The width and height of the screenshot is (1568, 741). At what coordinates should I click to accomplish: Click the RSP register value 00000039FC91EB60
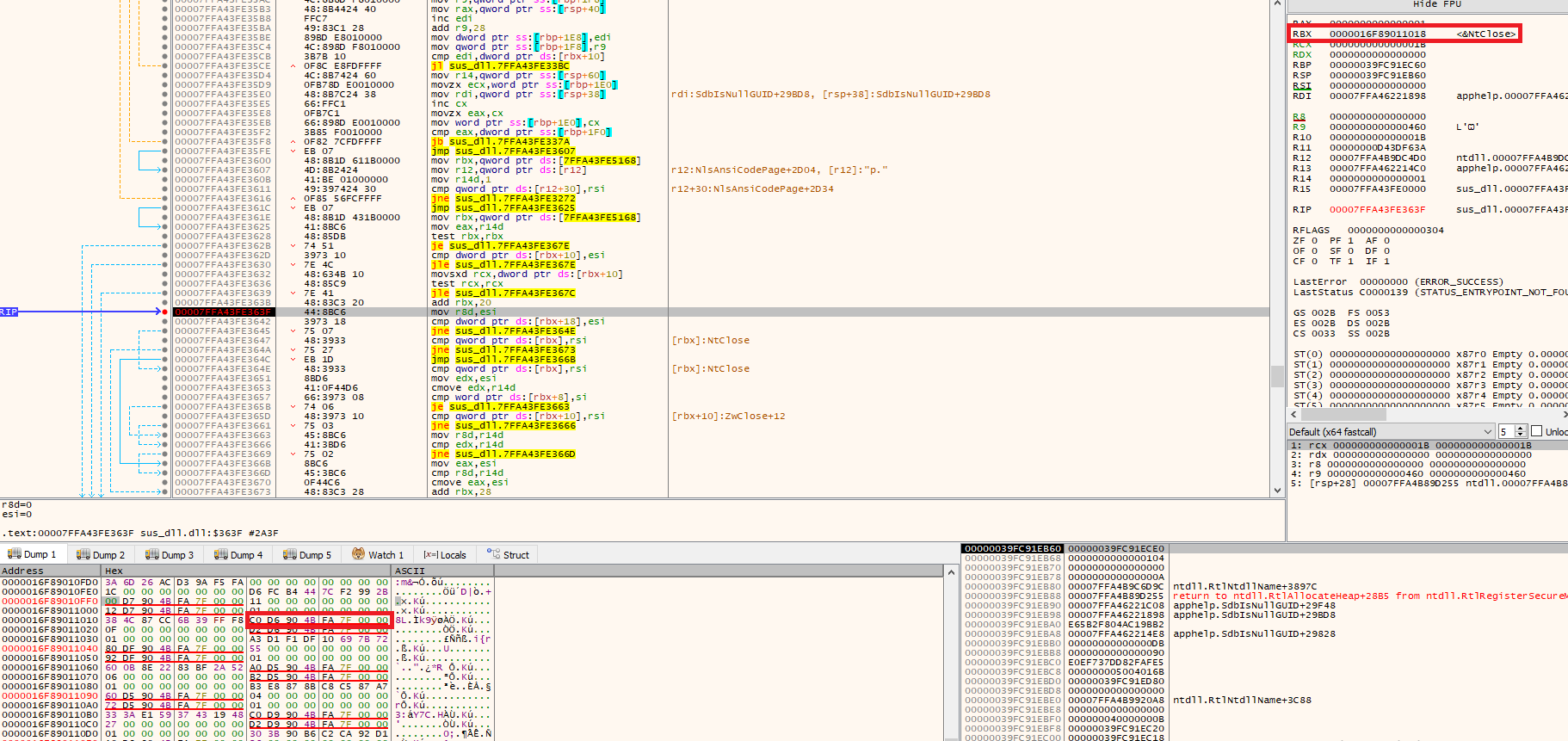[1377, 75]
